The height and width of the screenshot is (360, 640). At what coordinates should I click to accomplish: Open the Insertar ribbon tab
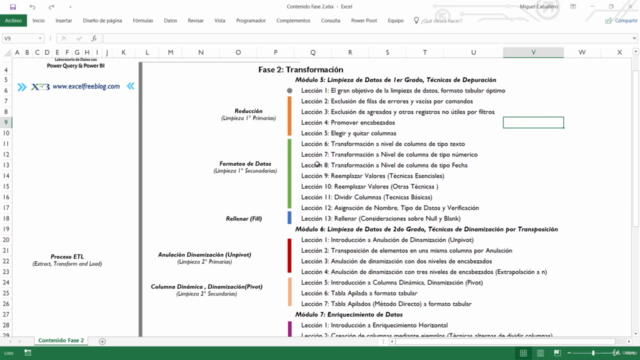click(x=64, y=20)
